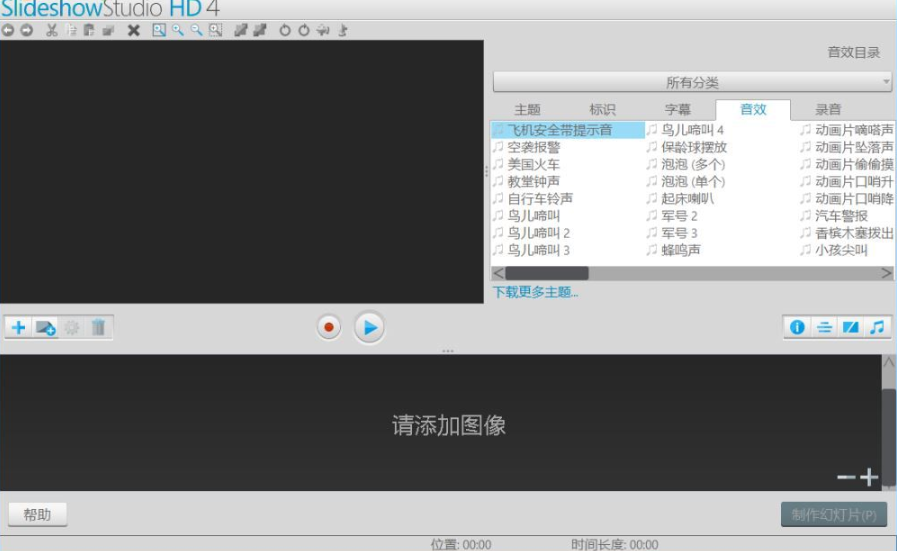Switch to the 录音 tab
Viewport: 897px width, 551px height.
point(828,109)
